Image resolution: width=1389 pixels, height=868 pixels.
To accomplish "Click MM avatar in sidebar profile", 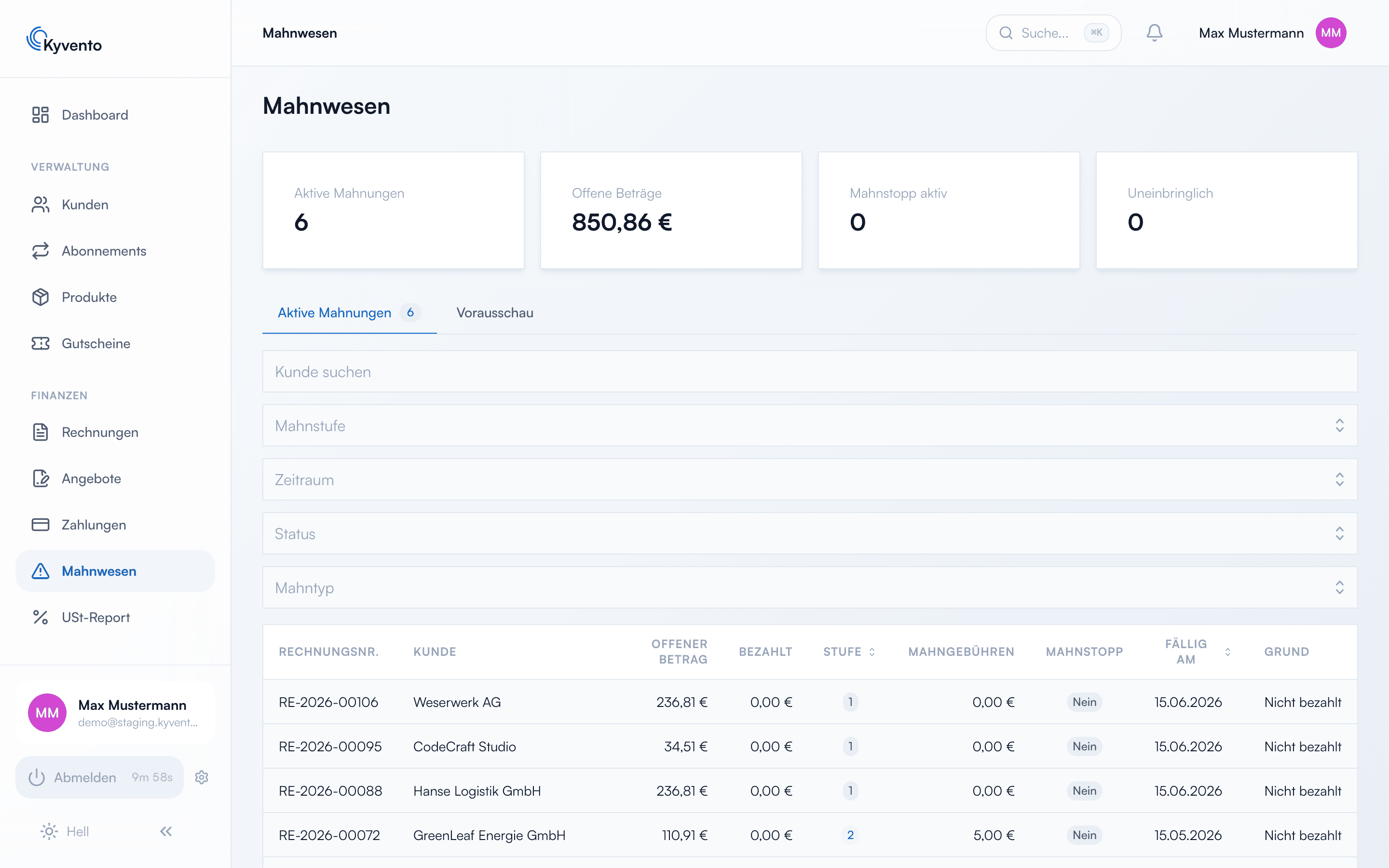I will 47,712.
